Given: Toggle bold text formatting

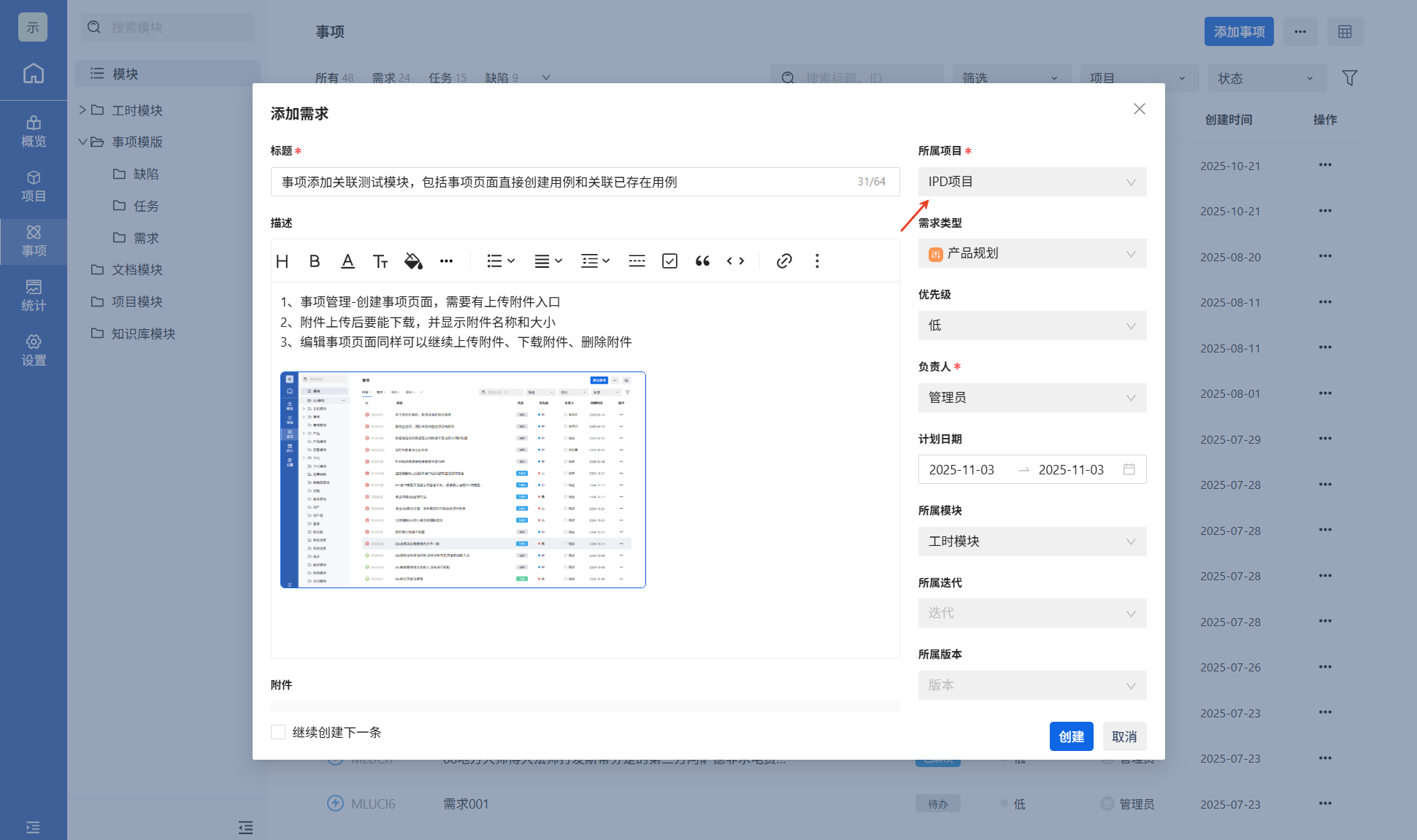Looking at the screenshot, I should (315, 261).
